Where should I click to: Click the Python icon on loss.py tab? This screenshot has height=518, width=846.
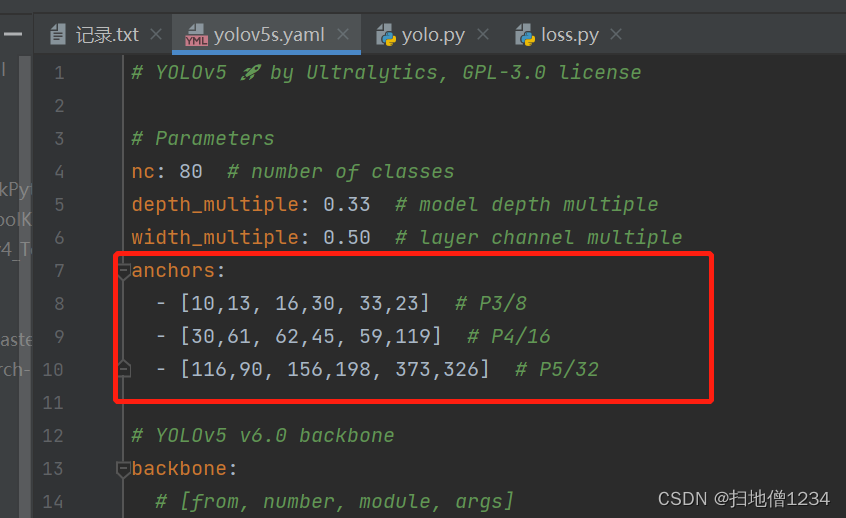tap(525, 35)
